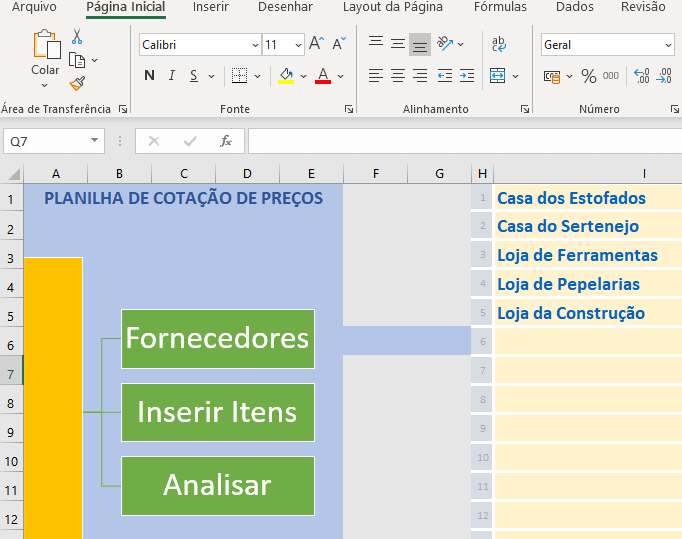The width and height of the screenshot is (682, 539).
Task: Open the Arquivo tab
Action: click(x=34, y=7)
